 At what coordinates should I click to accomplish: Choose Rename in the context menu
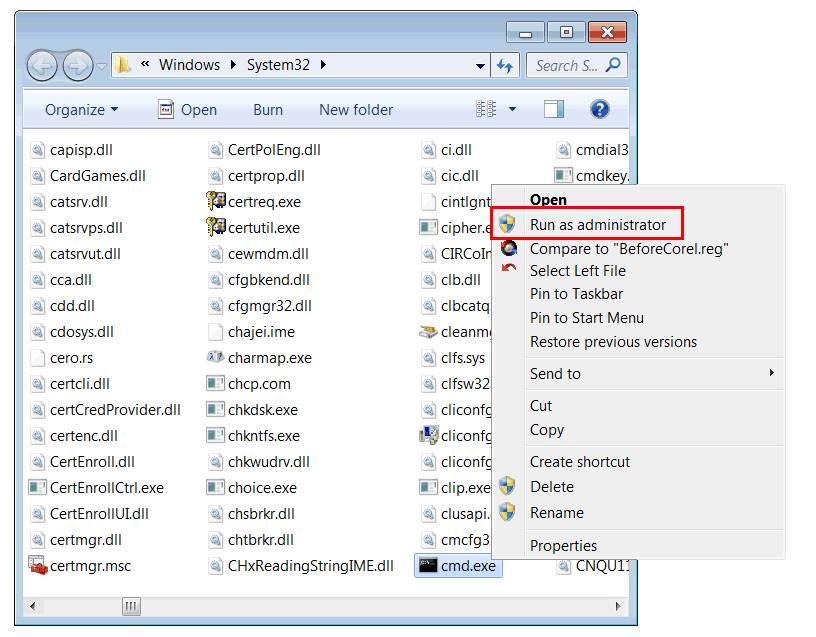click(638, 513)
